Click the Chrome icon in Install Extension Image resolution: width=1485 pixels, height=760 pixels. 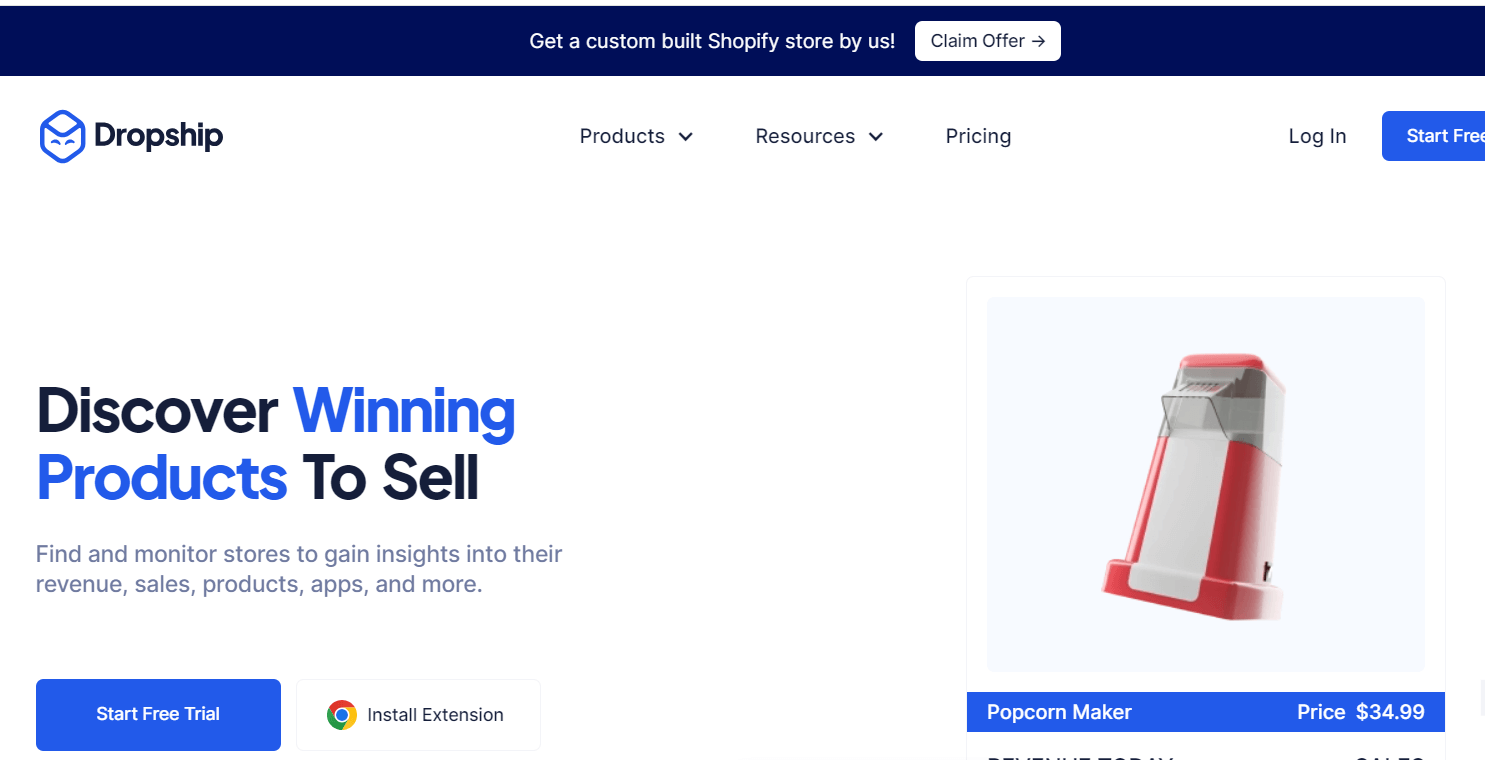342,715
